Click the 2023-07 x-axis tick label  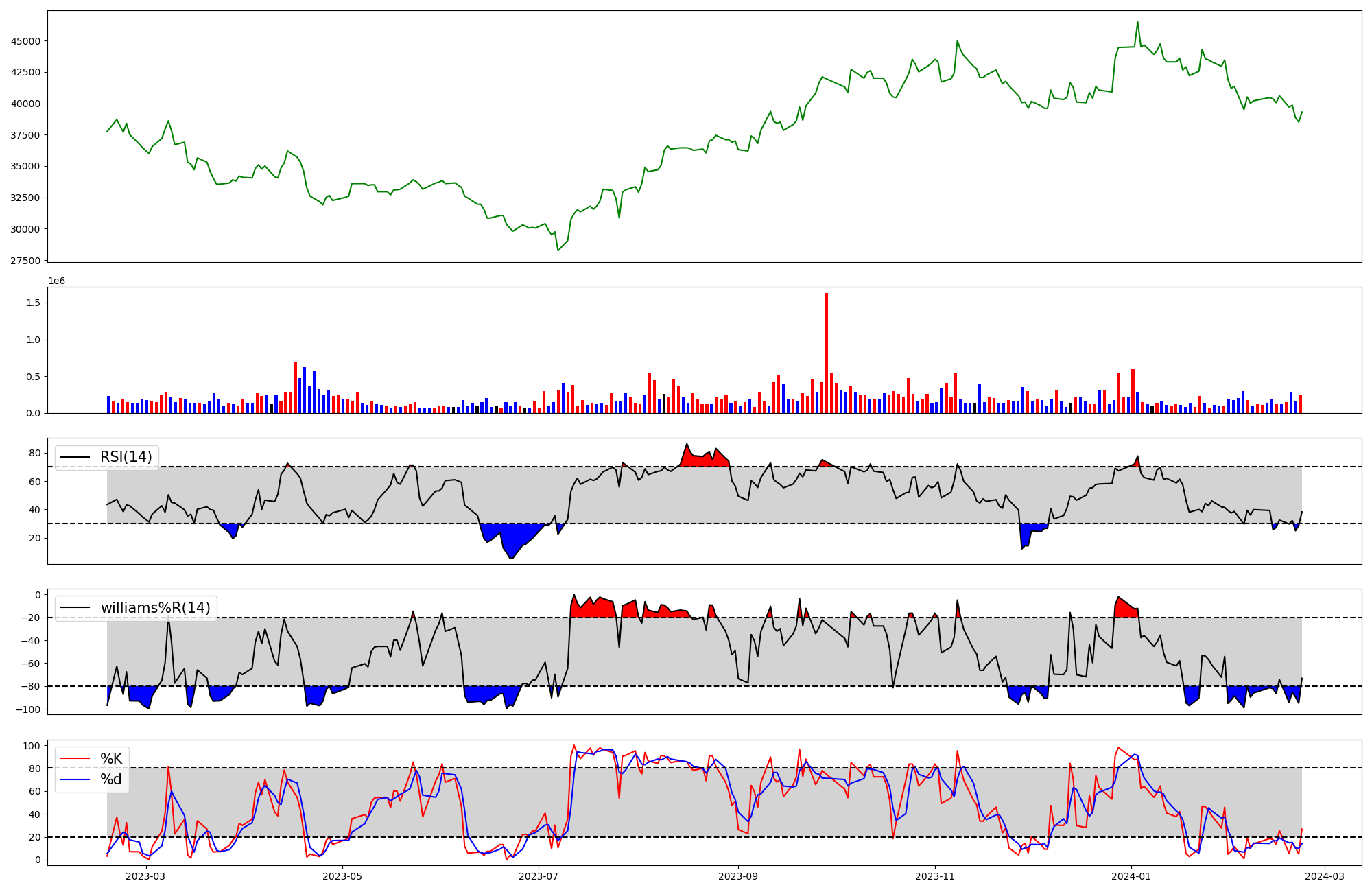click(539, 876)
